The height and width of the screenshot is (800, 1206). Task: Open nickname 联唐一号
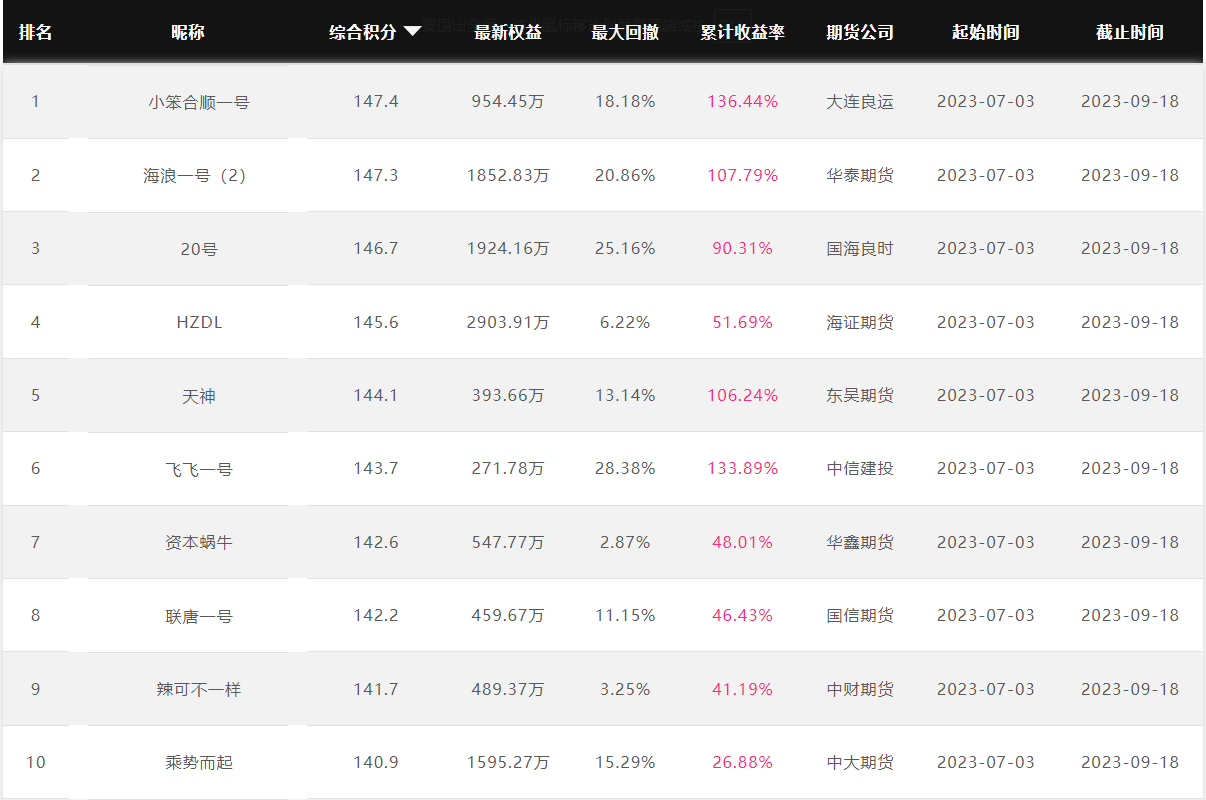pyautogui.click(x=199, y=616)
